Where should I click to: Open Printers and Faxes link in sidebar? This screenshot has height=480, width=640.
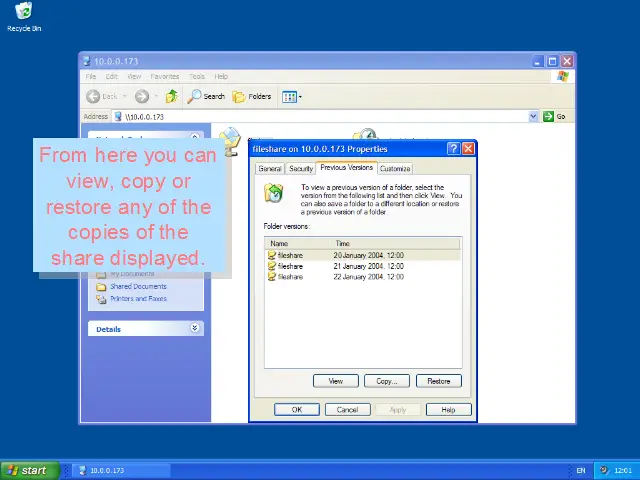point(138,299)
